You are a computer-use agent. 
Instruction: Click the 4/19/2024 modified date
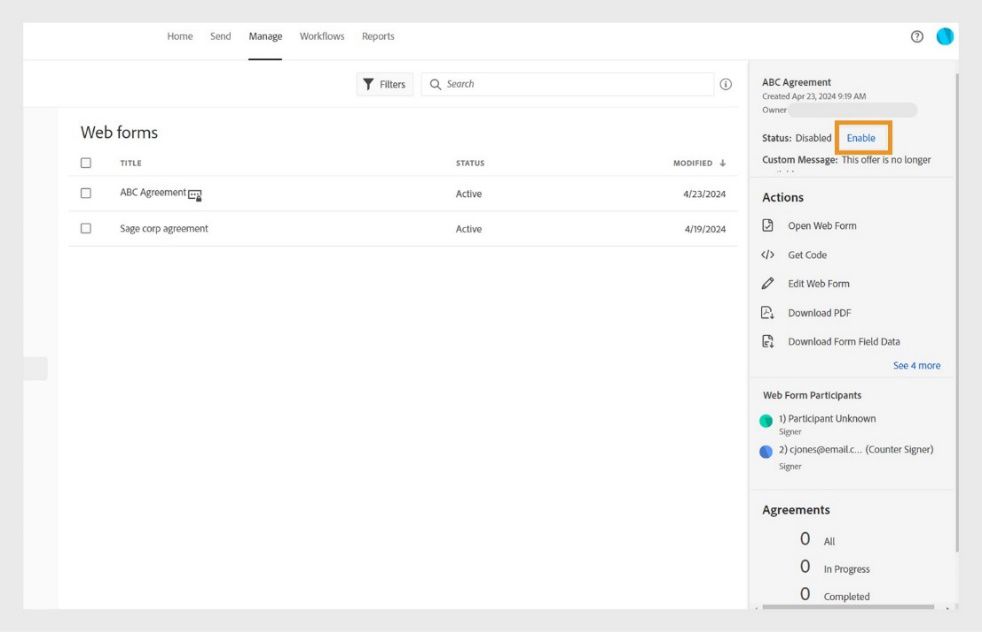pos(705,229)
